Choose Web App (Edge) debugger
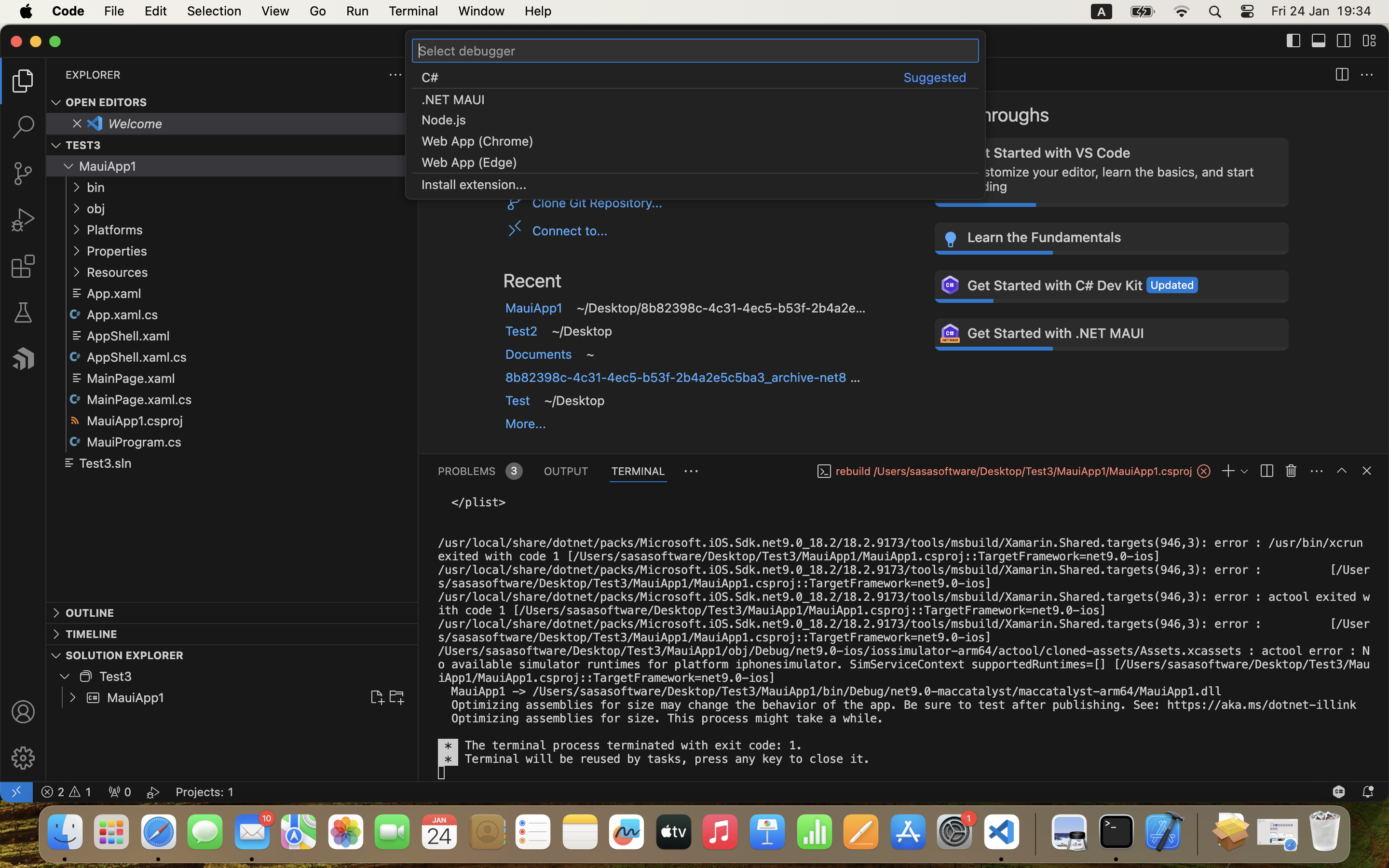 coord(695,163)
